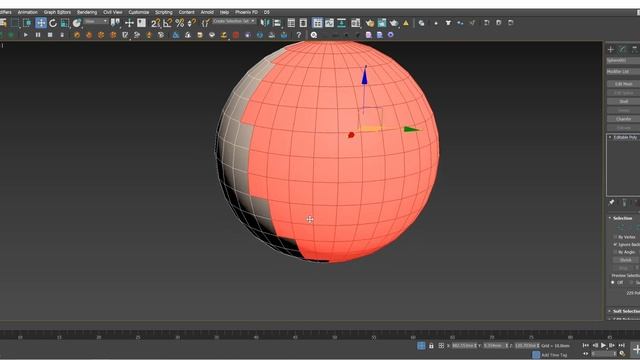Enable the By Angle checkbox

click(615, 252)
